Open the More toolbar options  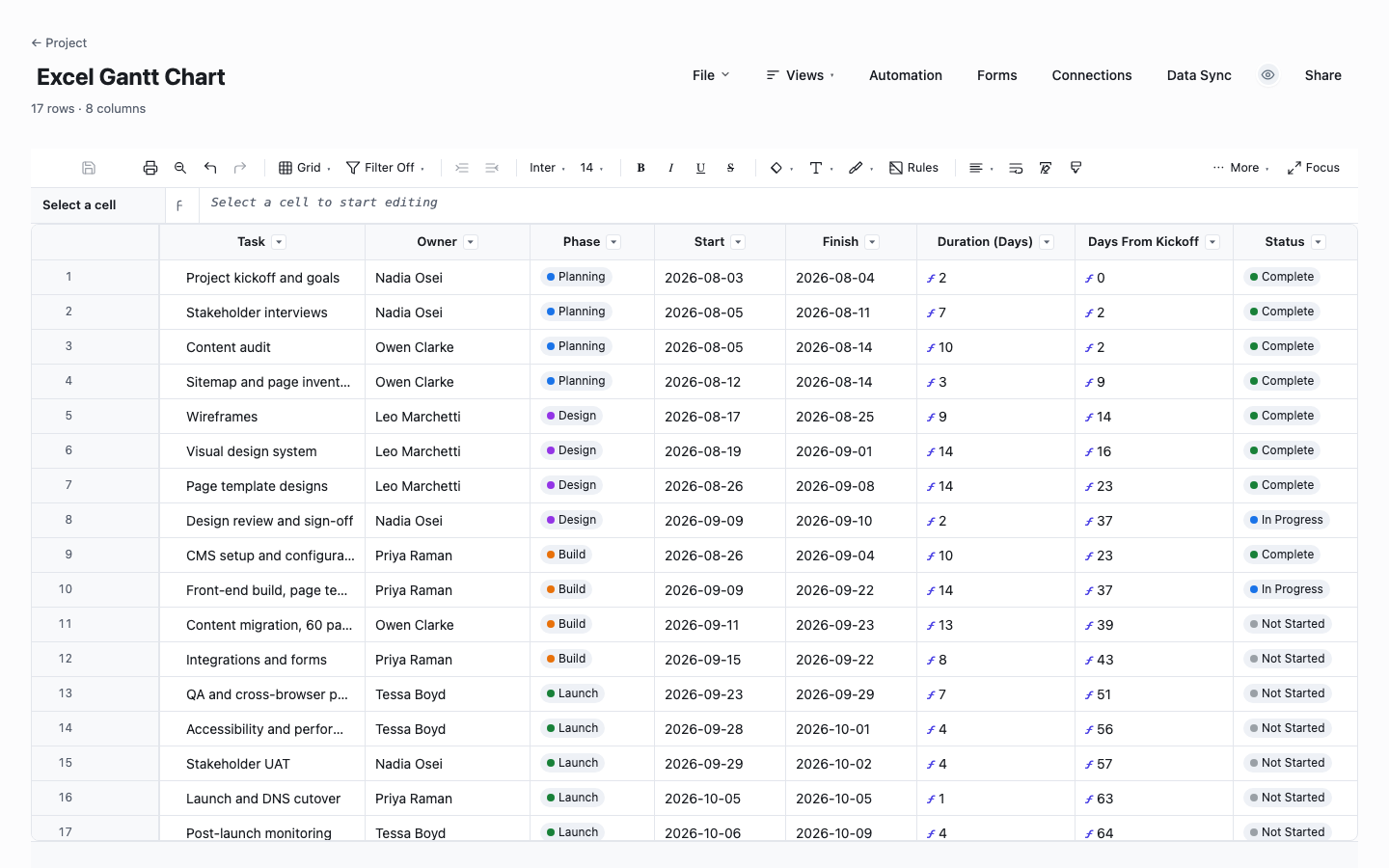point(1241,168)
